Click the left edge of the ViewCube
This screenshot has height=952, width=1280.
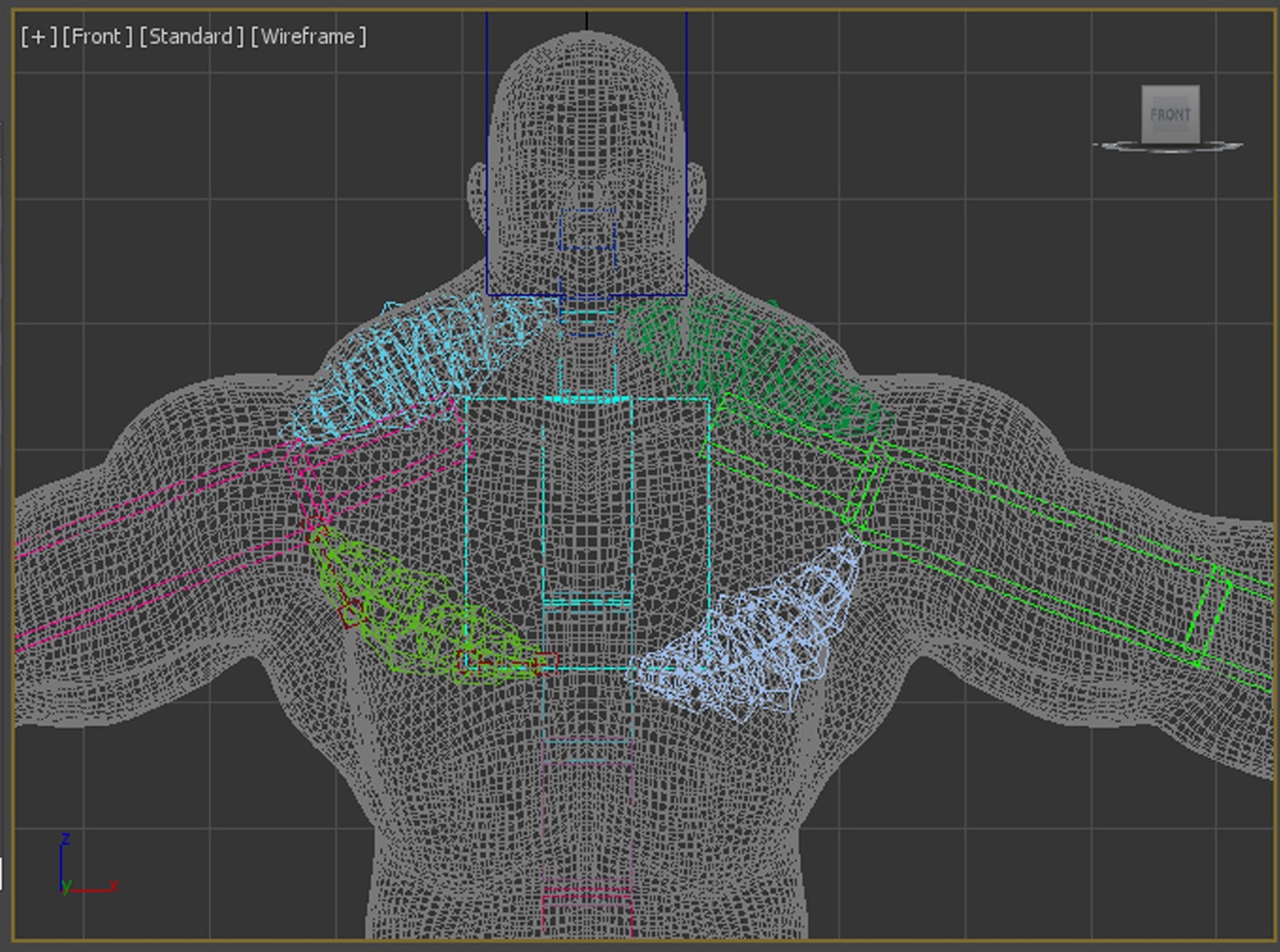point(1145,114)
